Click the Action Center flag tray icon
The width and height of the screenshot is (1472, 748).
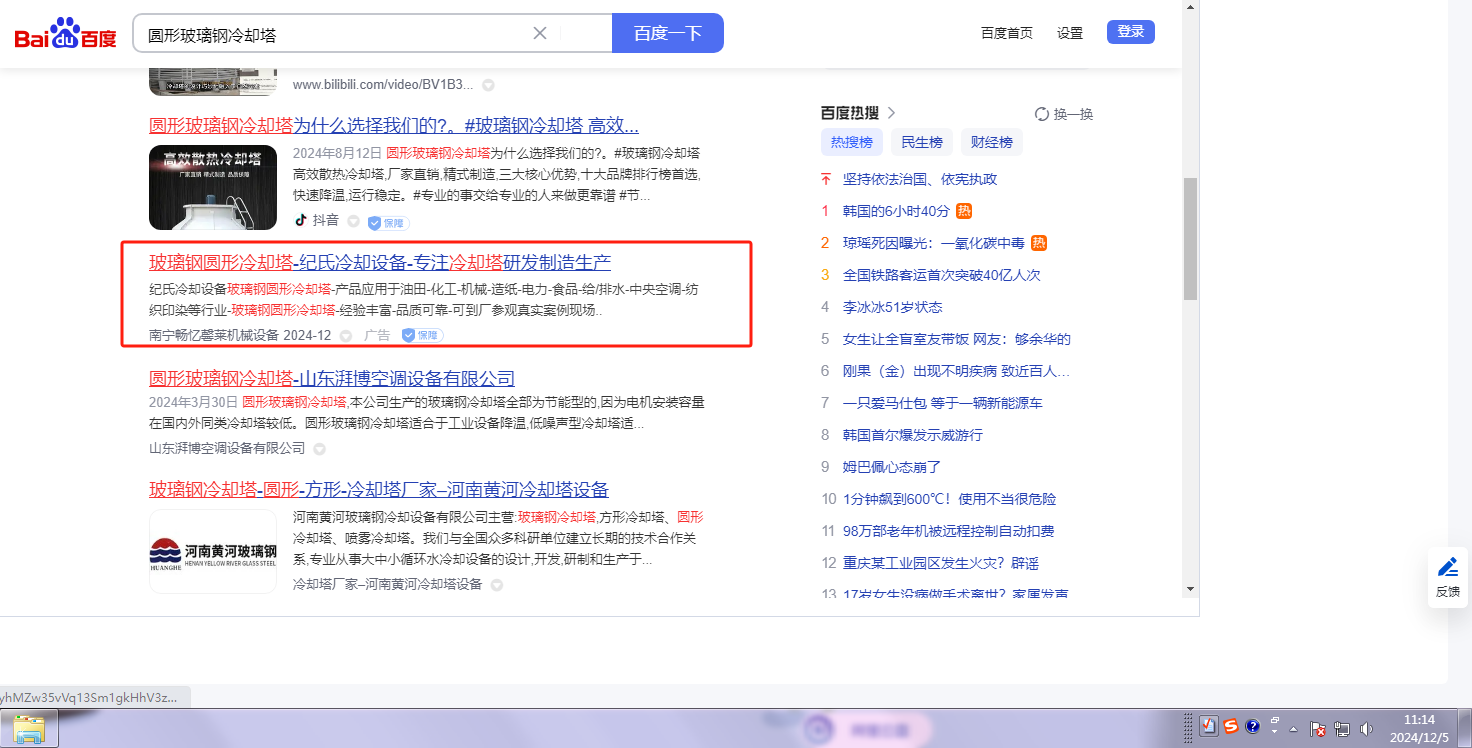tap(1318, 729)
